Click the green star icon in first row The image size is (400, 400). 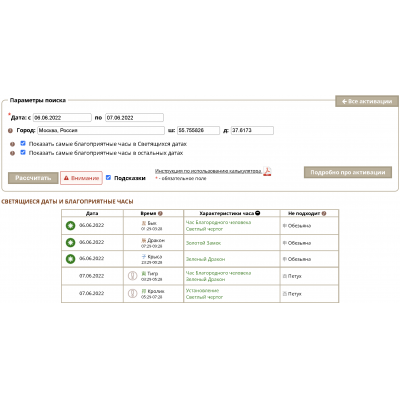click(x=70, y=226)
